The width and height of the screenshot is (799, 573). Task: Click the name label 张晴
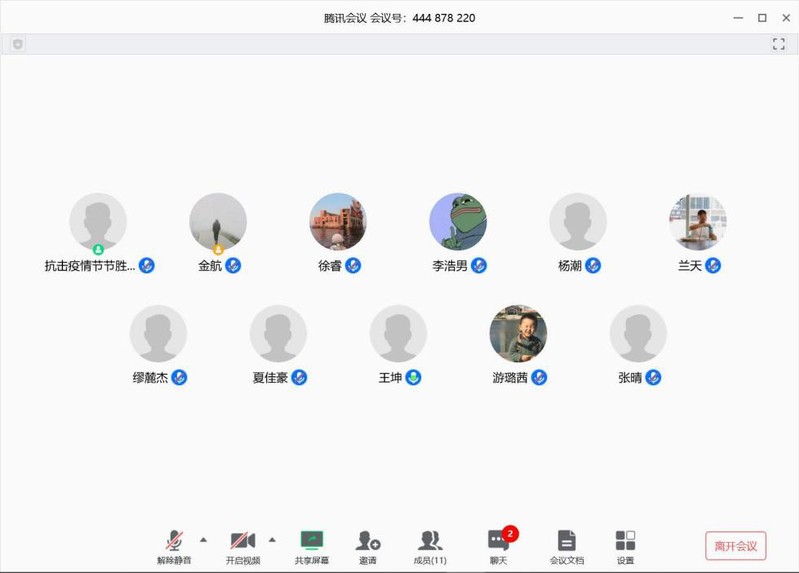(630, 378)
